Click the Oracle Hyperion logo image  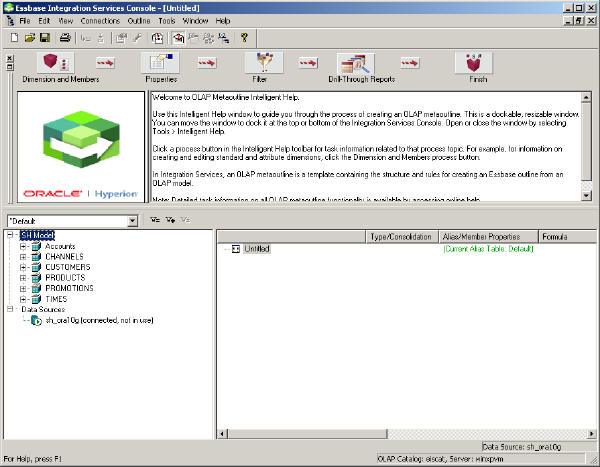point(81,147)
